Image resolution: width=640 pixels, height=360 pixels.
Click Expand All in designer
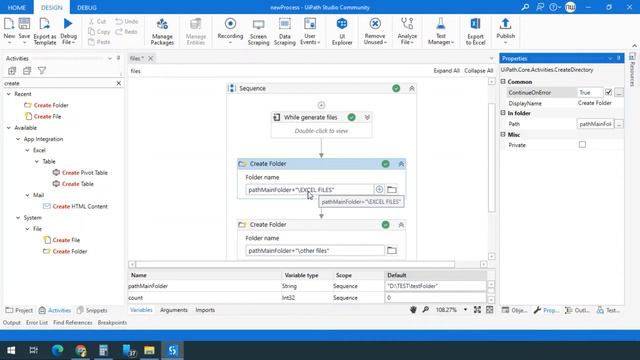pyautogui.click(x=447, y=71)
